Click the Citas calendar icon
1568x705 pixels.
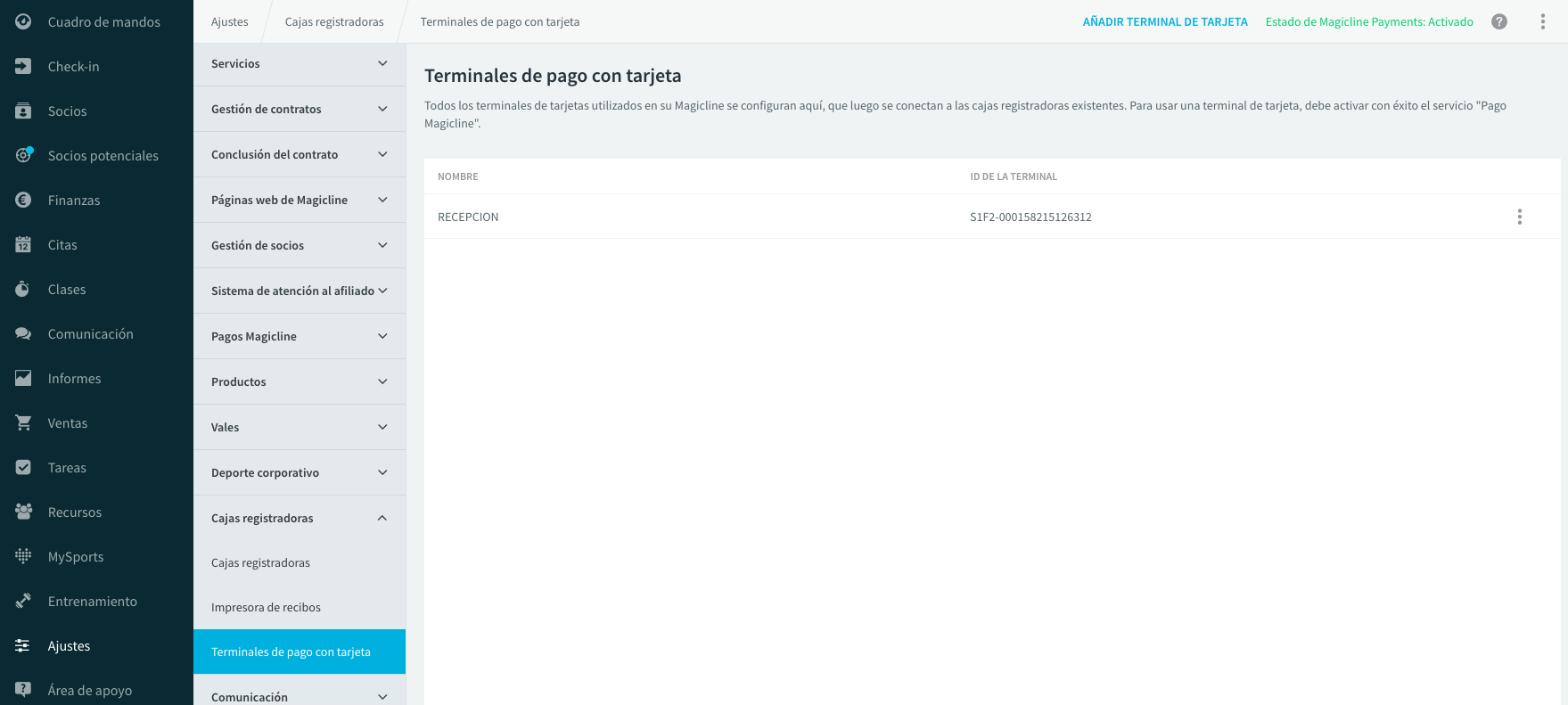[x=23, y=244]
